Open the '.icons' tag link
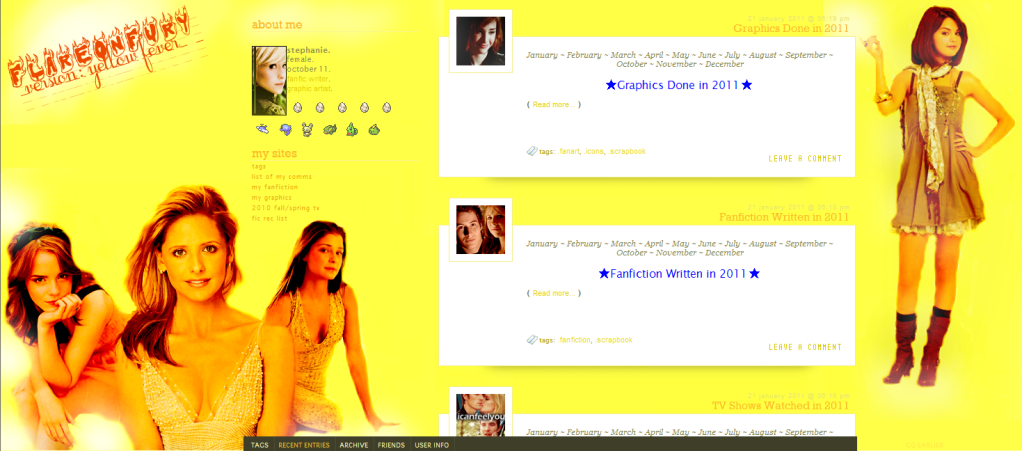Screen dimensions: 1022x451 click(594, 151)
